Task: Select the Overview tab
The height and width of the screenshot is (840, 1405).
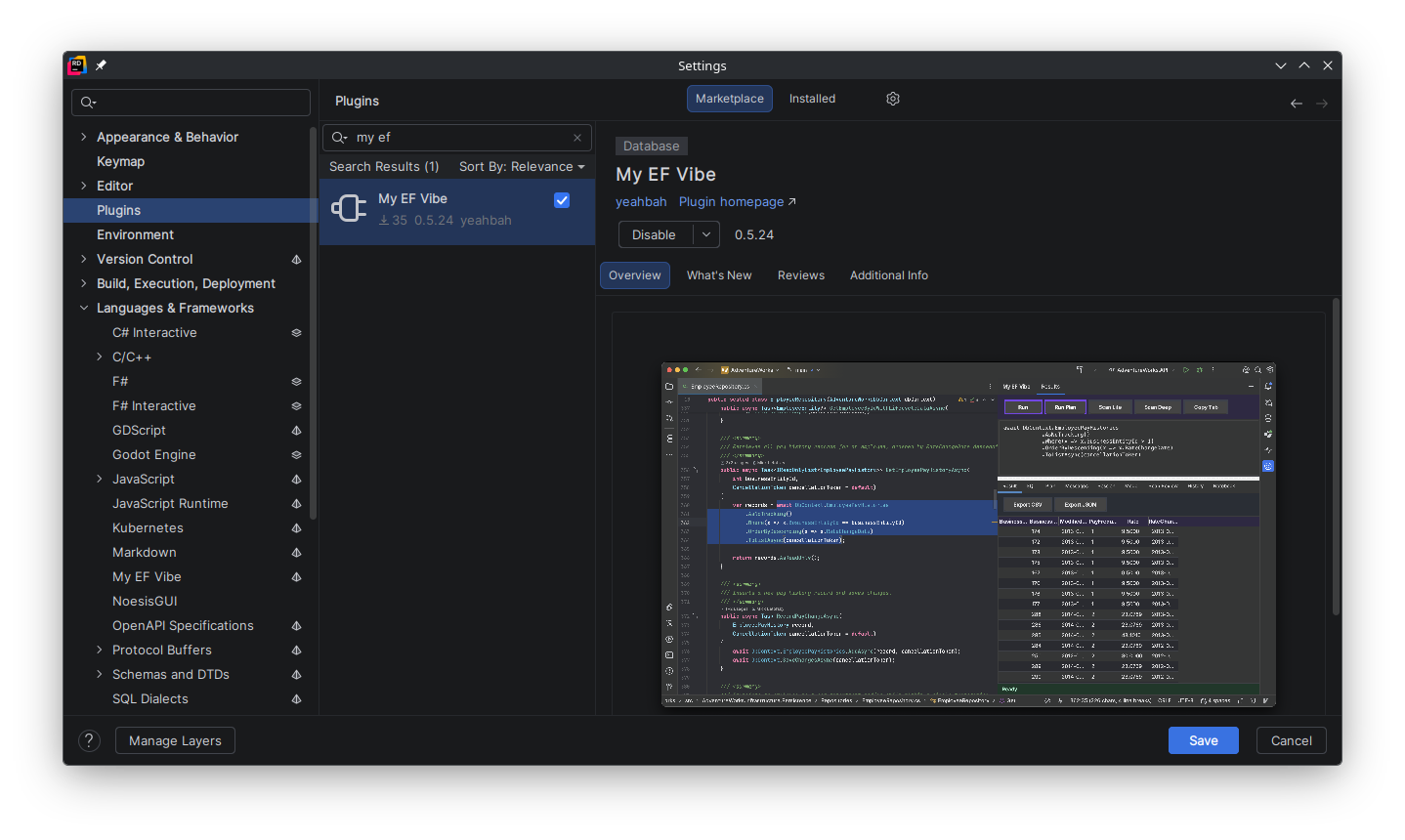Action: [635, 275]
